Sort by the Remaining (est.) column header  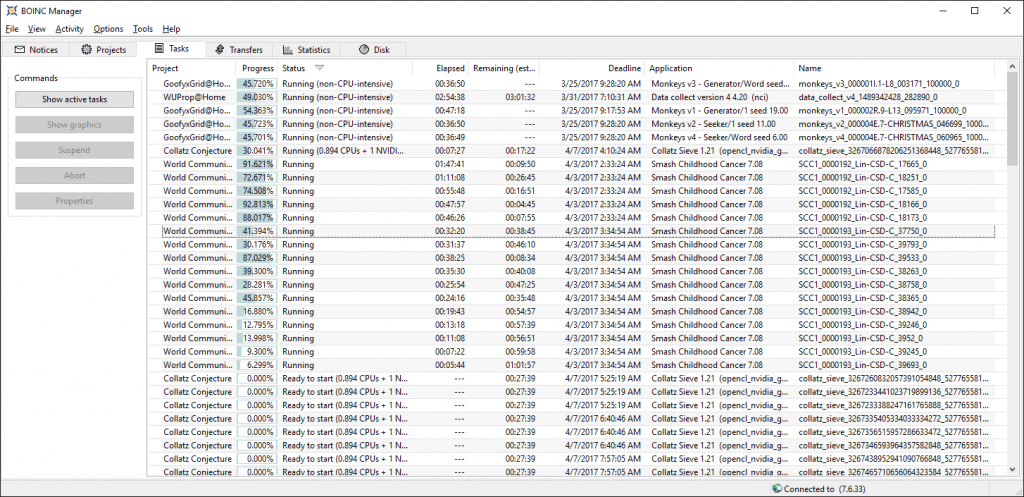504,68
